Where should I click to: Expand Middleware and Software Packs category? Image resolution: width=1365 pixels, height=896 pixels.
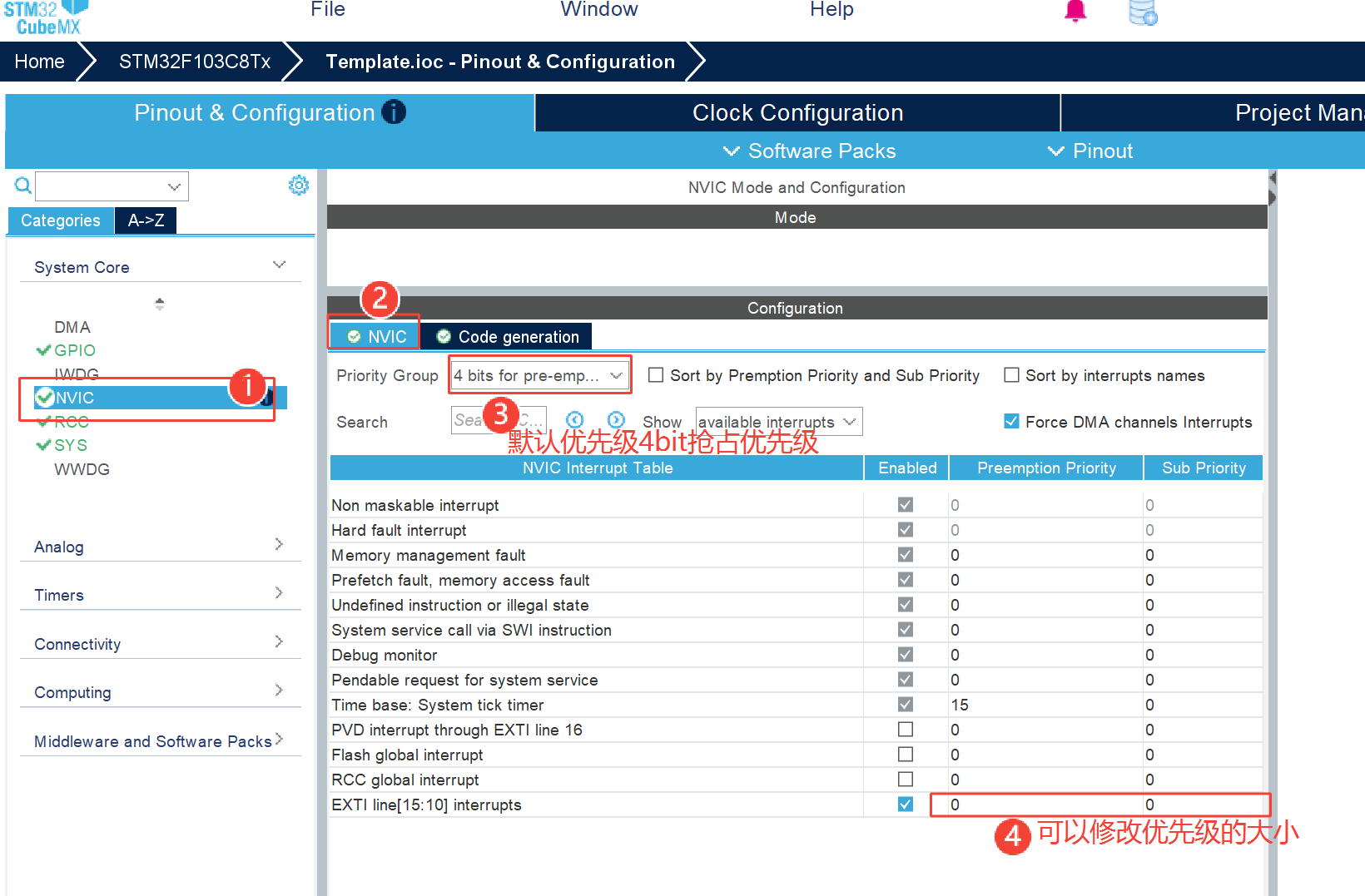[279, 739]
